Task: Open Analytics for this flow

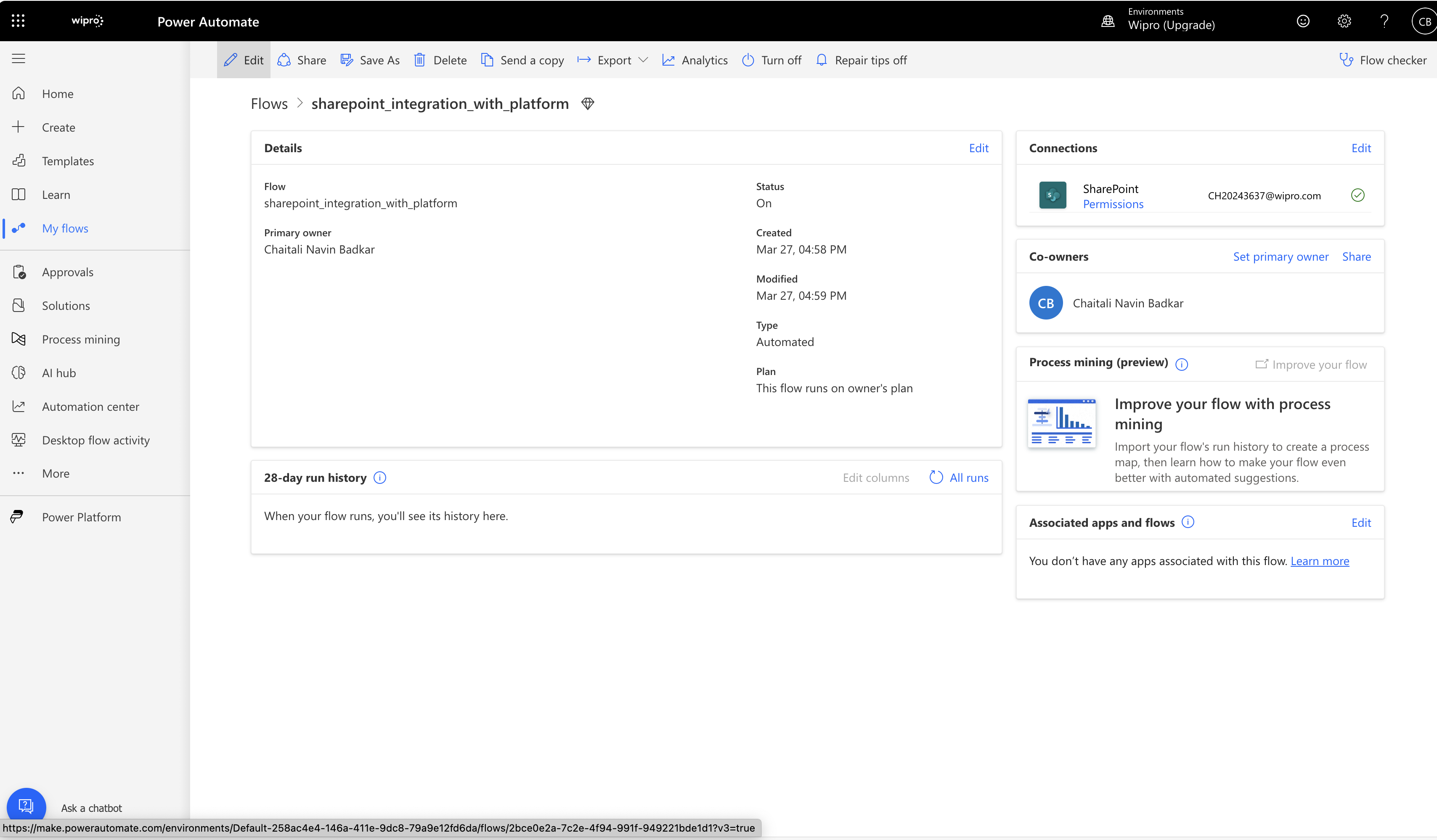Action: (x=695, y=60)
